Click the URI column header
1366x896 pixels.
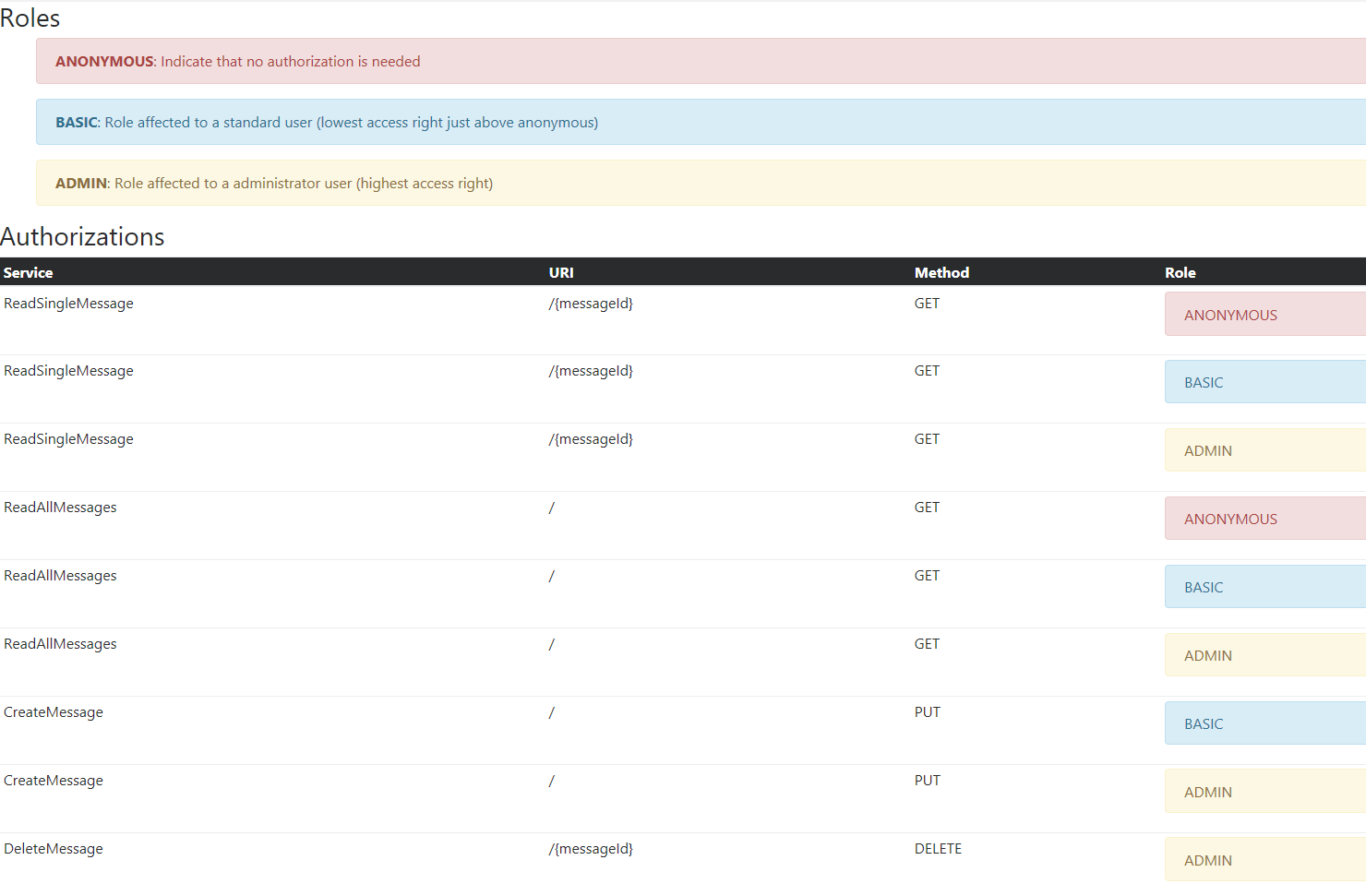(x=561, y=273)
